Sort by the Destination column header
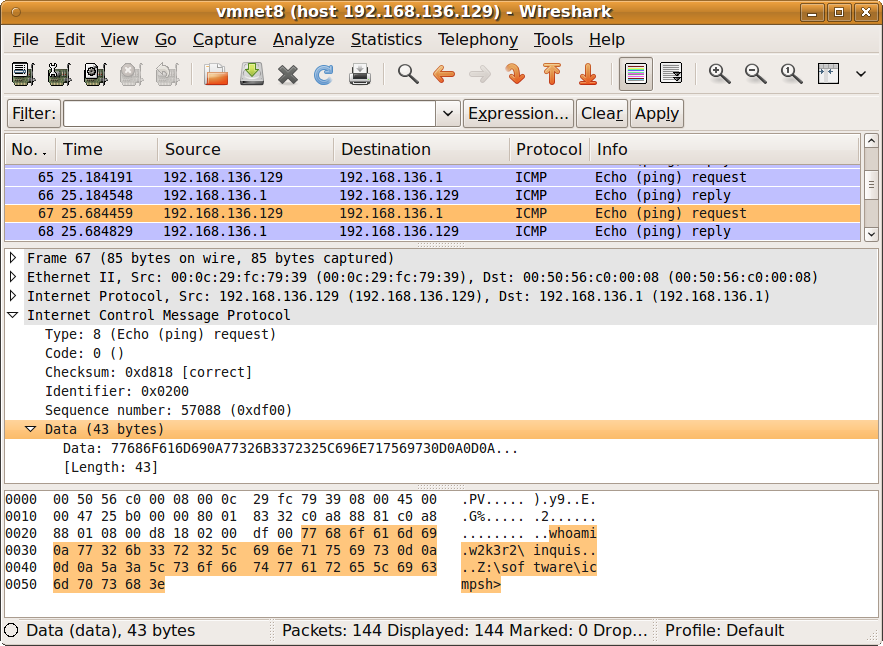 coord(422,149)
